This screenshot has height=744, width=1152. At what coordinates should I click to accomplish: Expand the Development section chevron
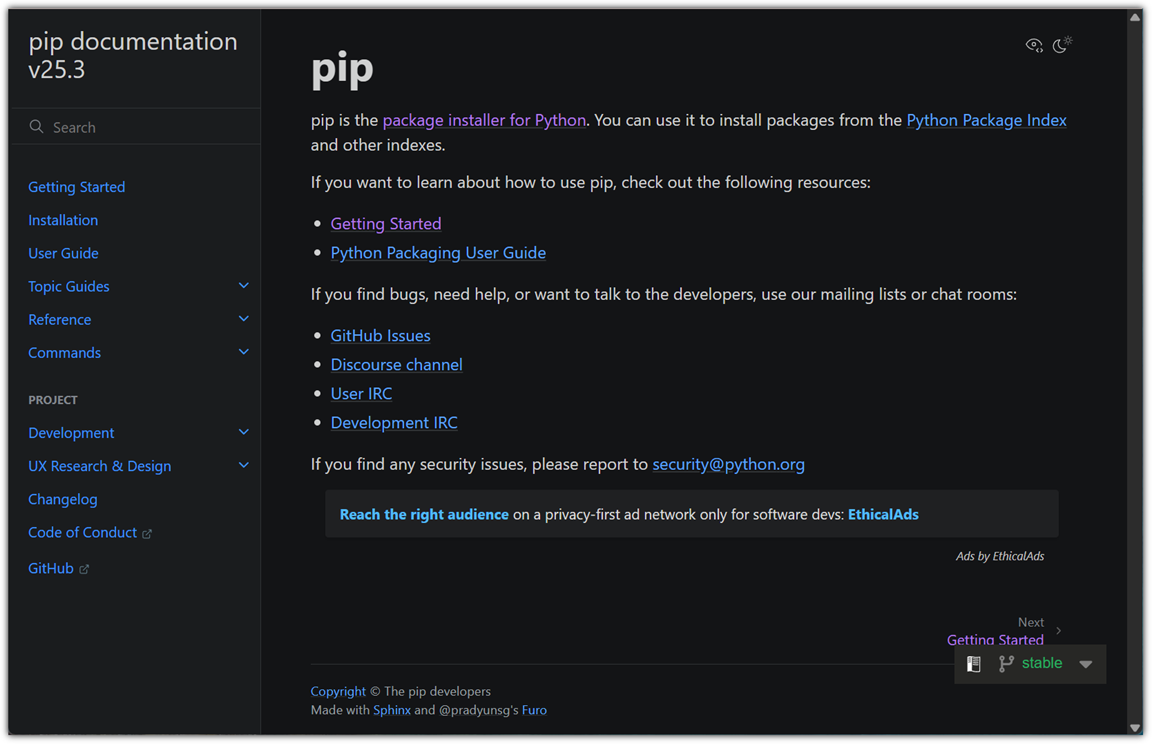click(x=244, y=432)
